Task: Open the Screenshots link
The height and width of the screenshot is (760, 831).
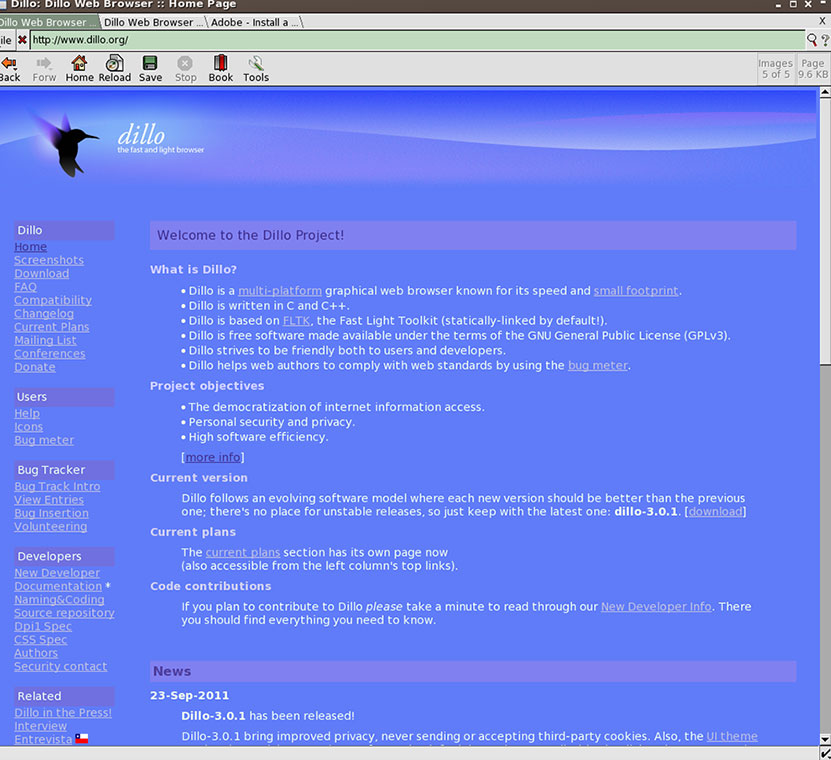Action: pyautogui.click(x=49, y=260)
